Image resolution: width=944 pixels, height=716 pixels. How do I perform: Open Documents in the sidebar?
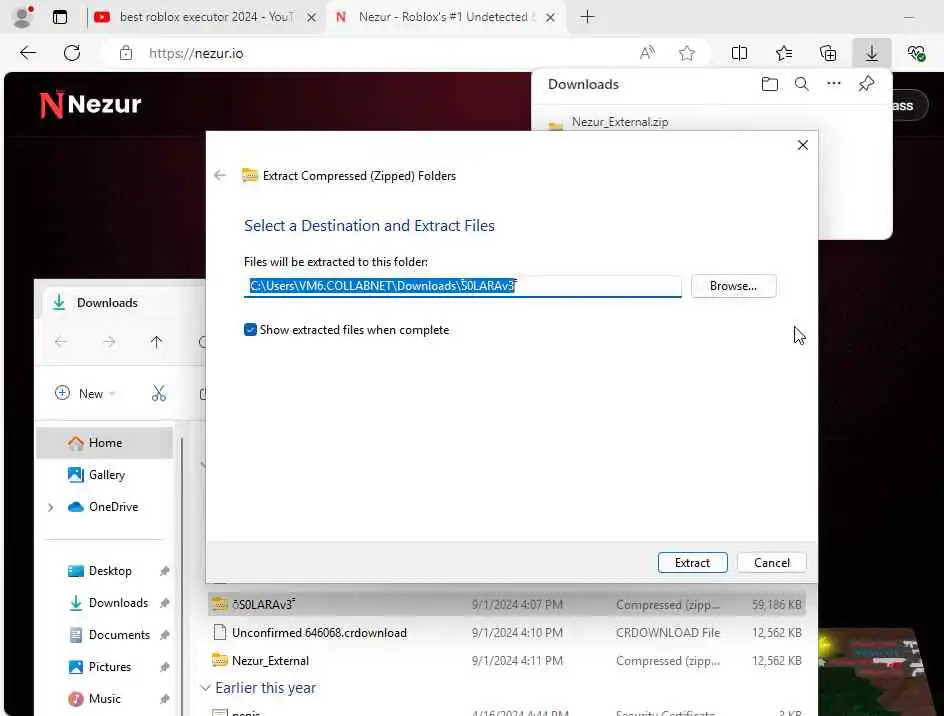[x=119, y=635]
